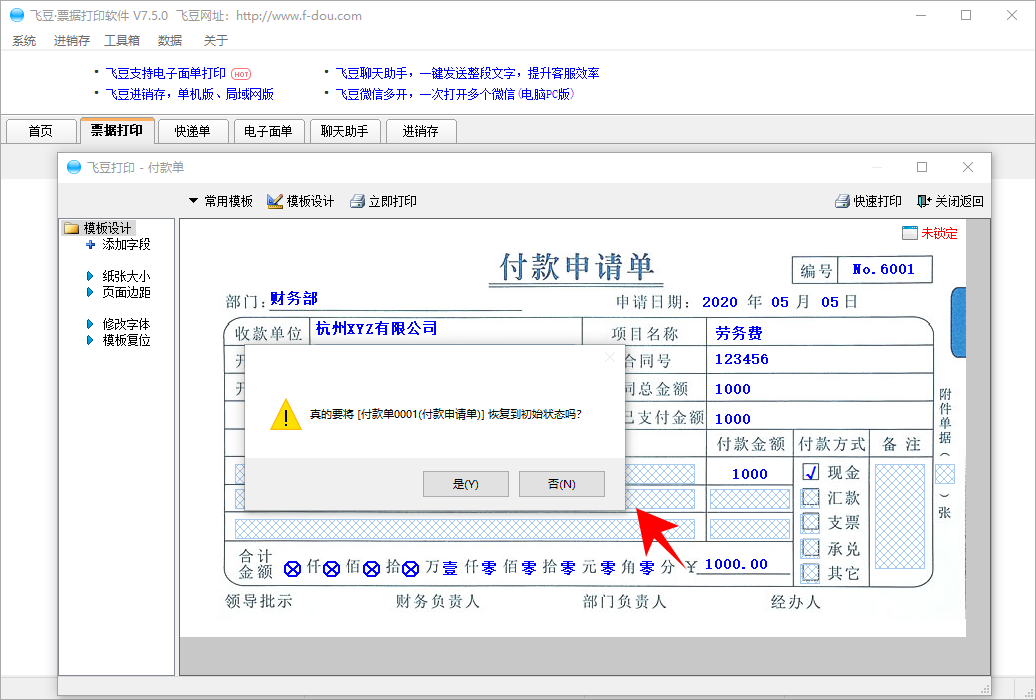
Task: Click the HOT badge next to 电子面单打印
Action: (241, 74)
